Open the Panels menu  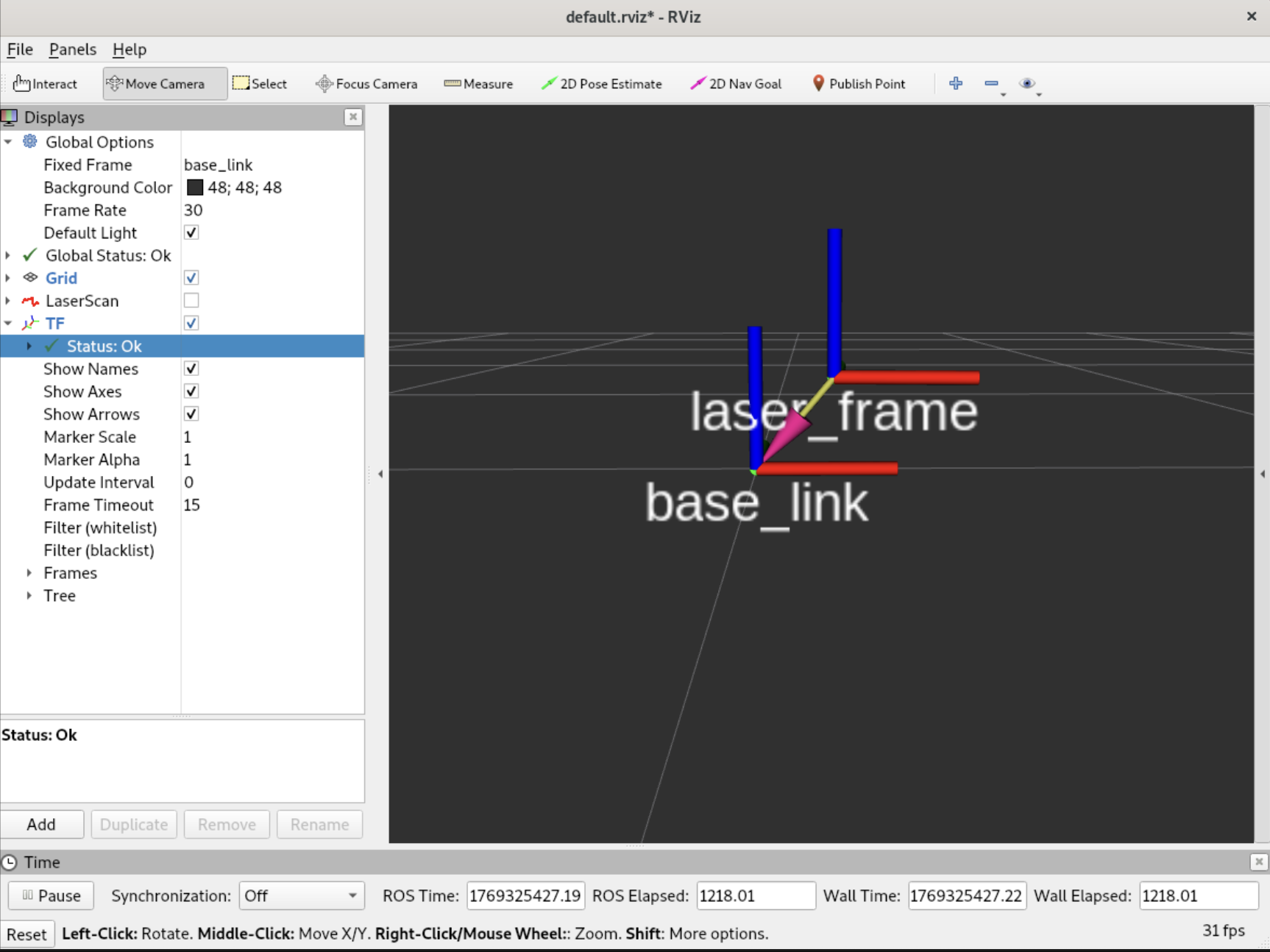point(72,49)
